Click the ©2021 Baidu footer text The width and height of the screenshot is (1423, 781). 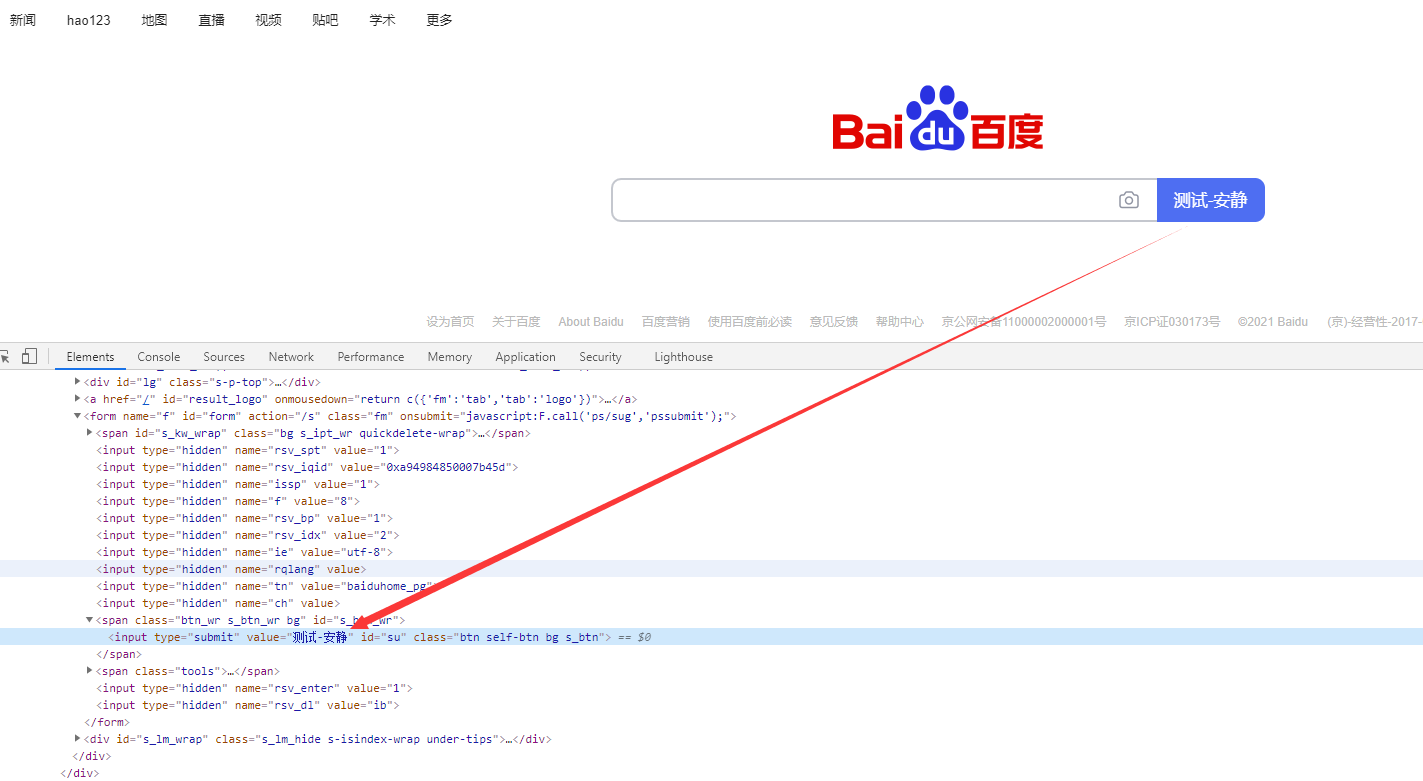[1272, 322]
